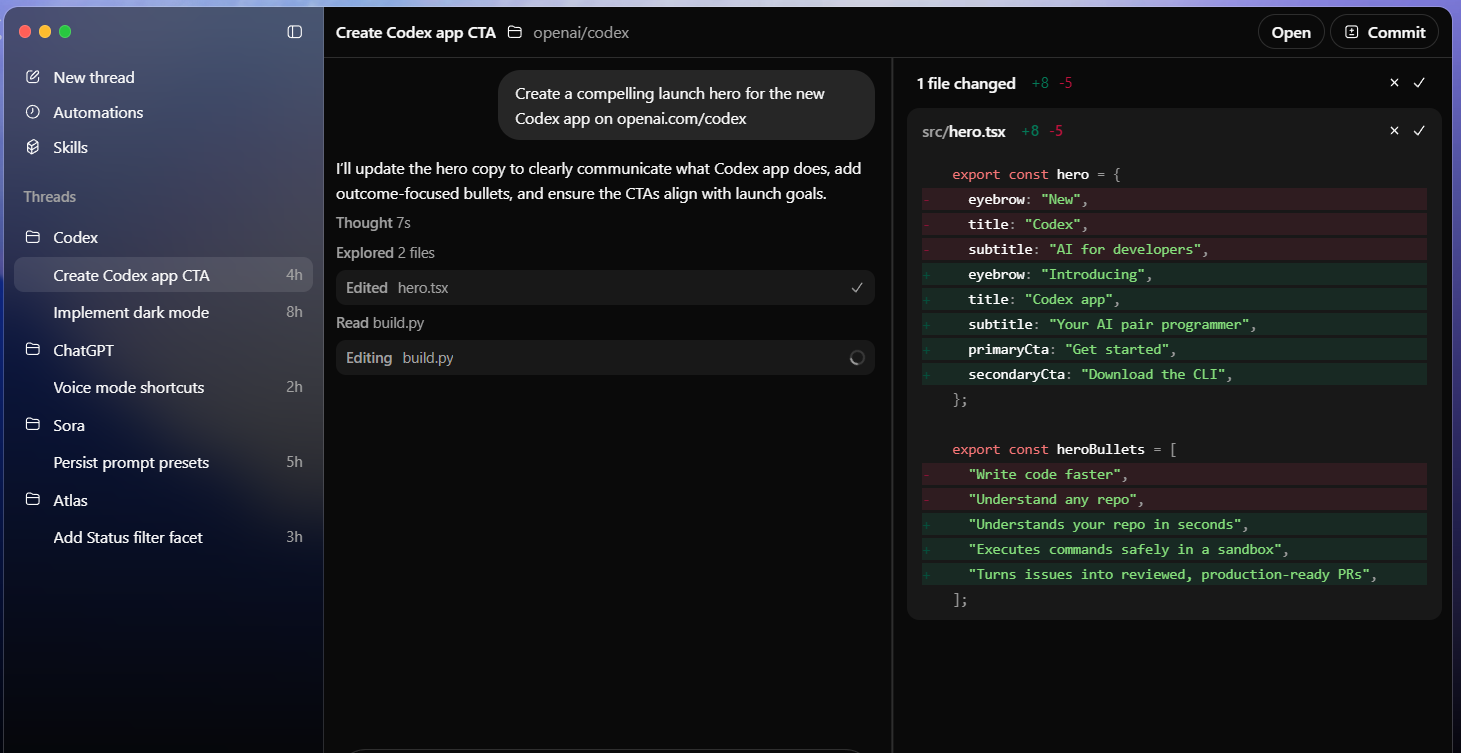Image resolution: width=1461 pixels, height=753 pixels.
Task: Click the Skills cube icon
Action: (x=31, y=147)
